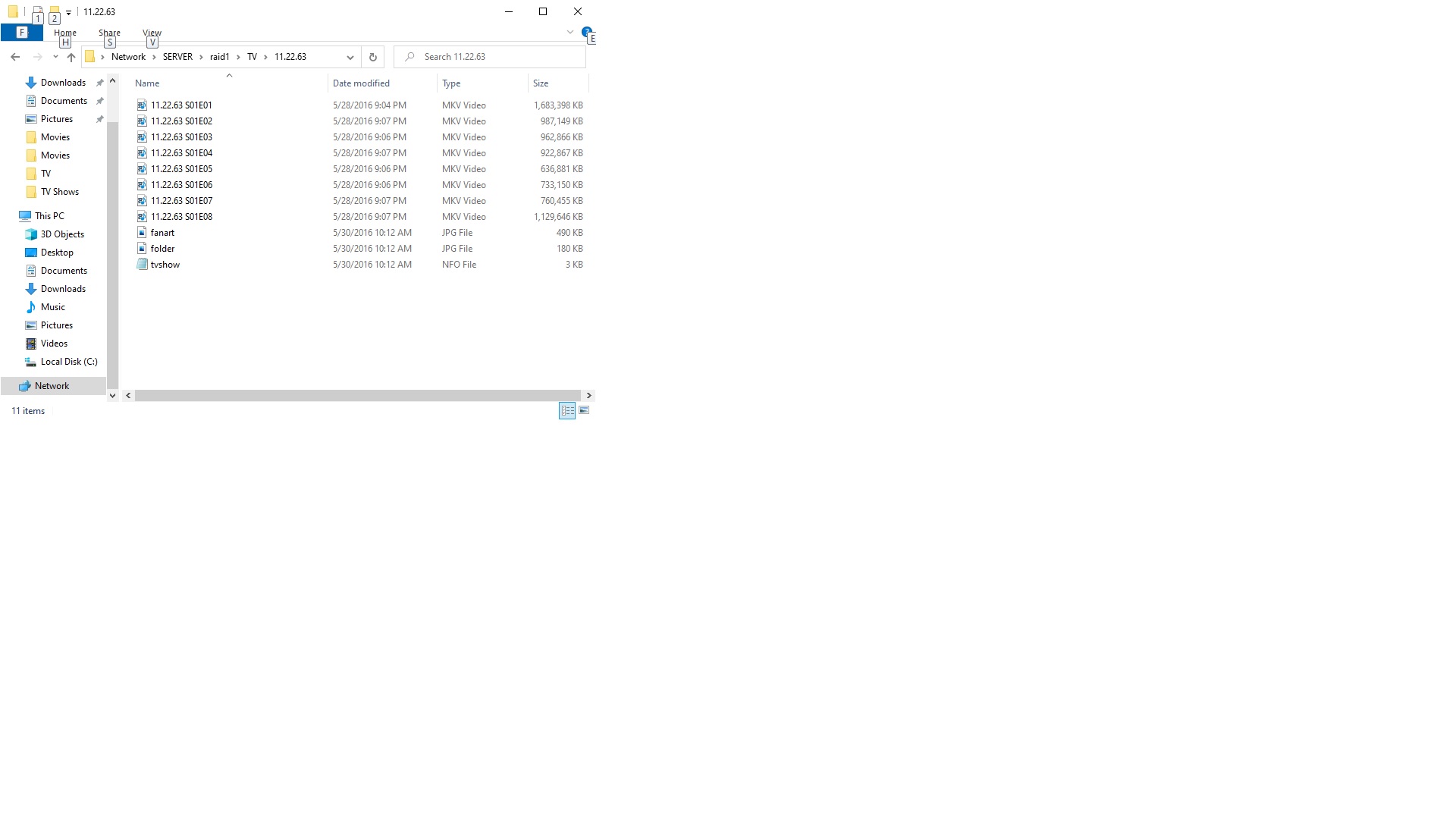Click the New Folder quick access toolbar icon

(x=55, y=11)
